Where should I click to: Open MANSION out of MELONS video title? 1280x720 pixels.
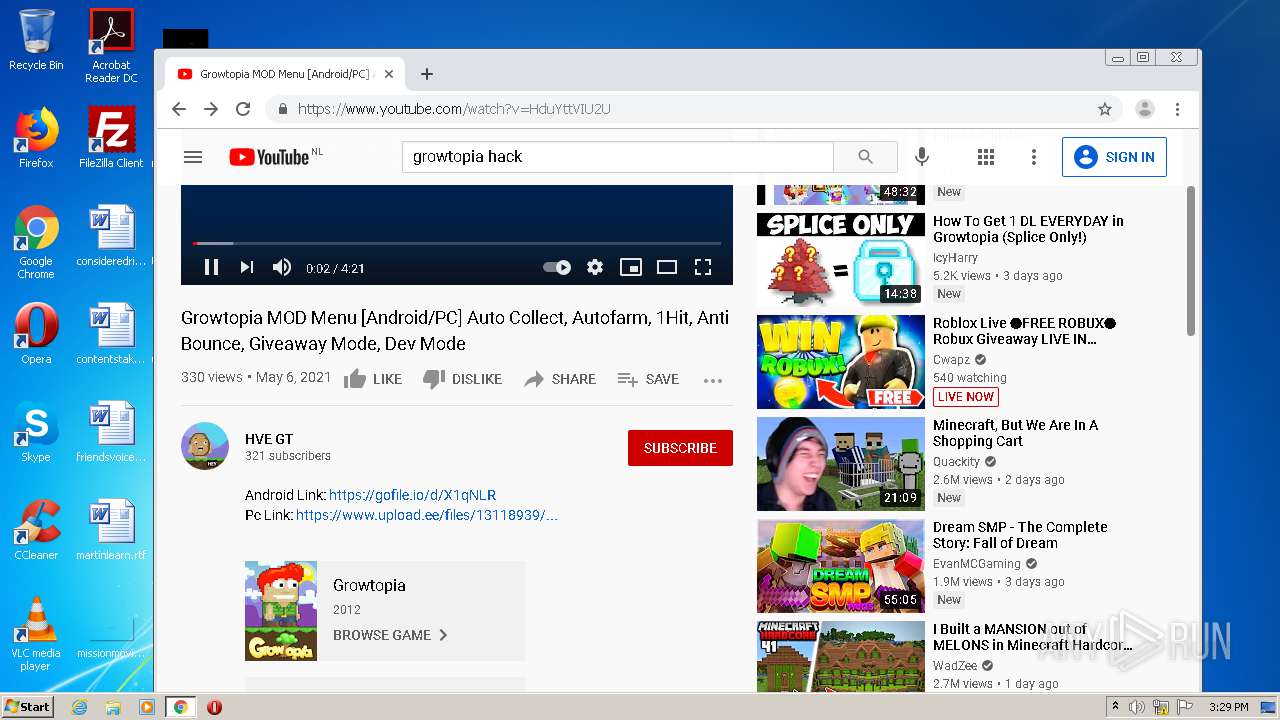(1032, 637)
